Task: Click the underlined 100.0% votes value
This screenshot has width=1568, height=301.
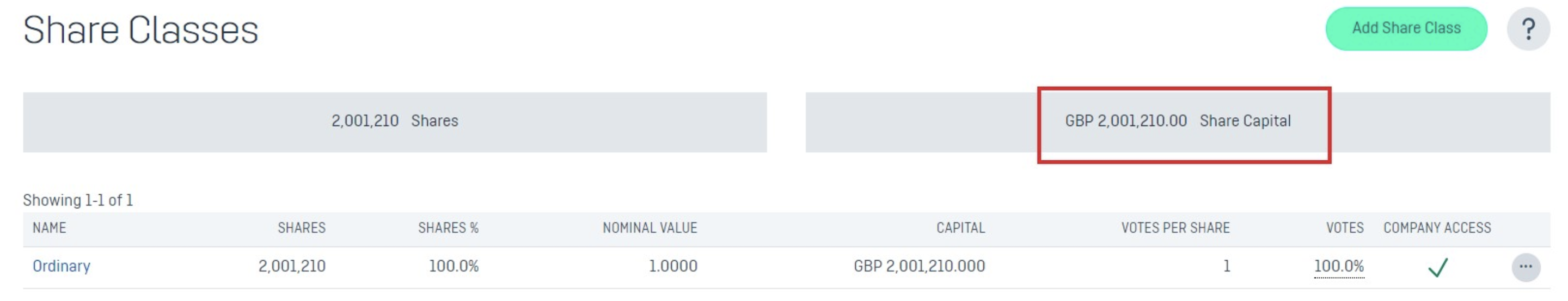Action: click(x=1339, y=266)
